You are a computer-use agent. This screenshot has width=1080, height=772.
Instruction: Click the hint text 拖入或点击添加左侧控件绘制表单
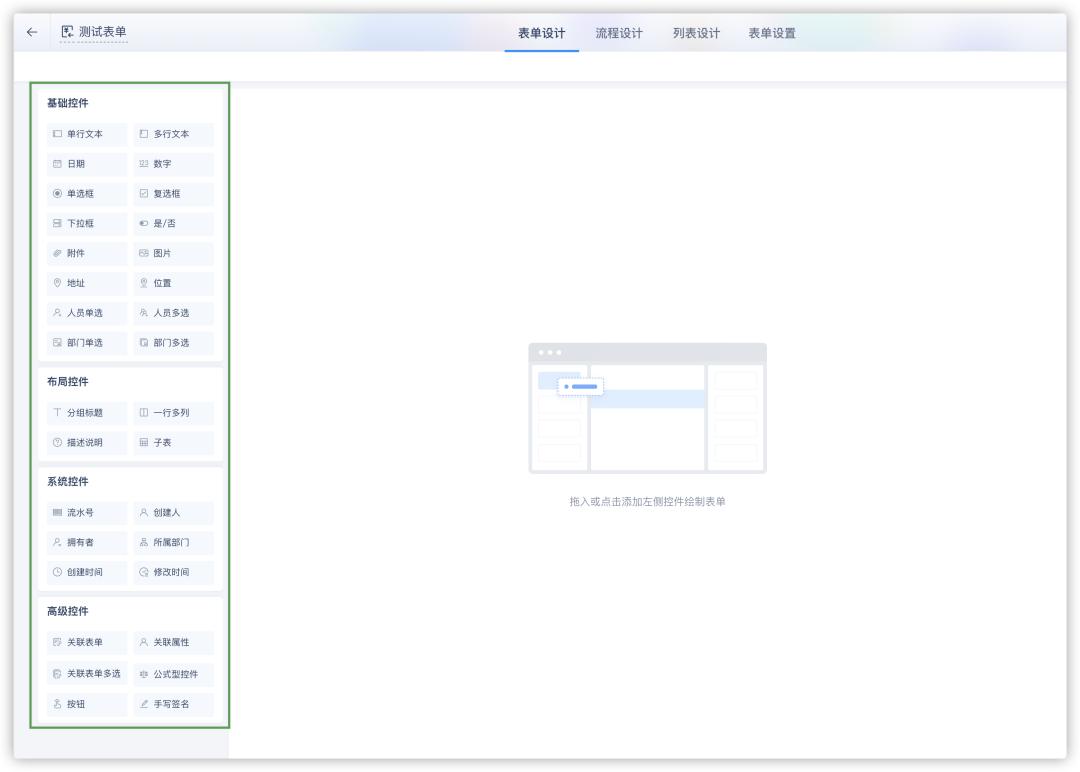647,501
